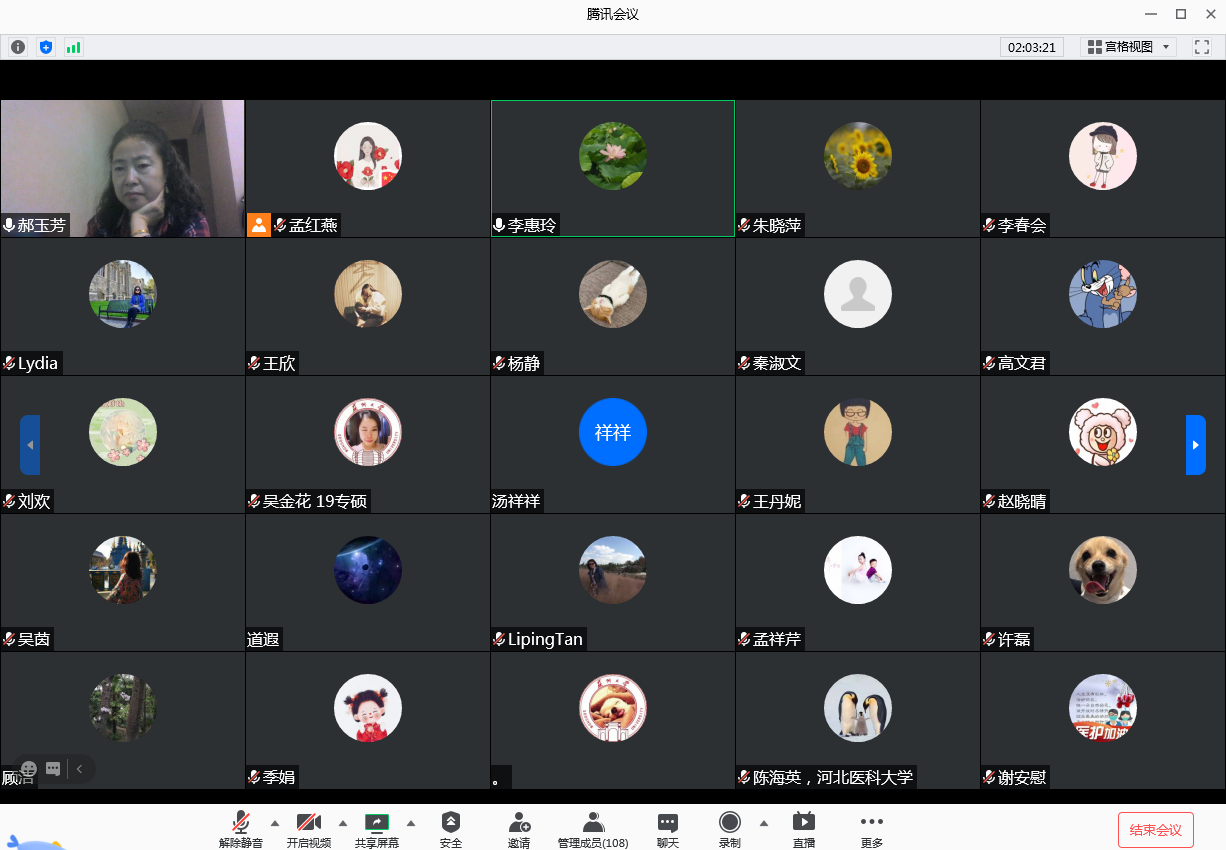Turn on camera with 开启视频
The width and height of the screenshot is (1226, 850).
point(308,829)
